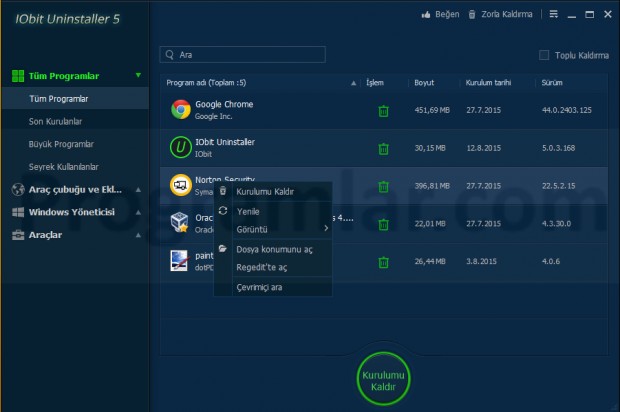Image resolution: width=620 pixels, height=412 pixels.
Task: Click version text 4.3.30.0
Action: pos(556,224)
